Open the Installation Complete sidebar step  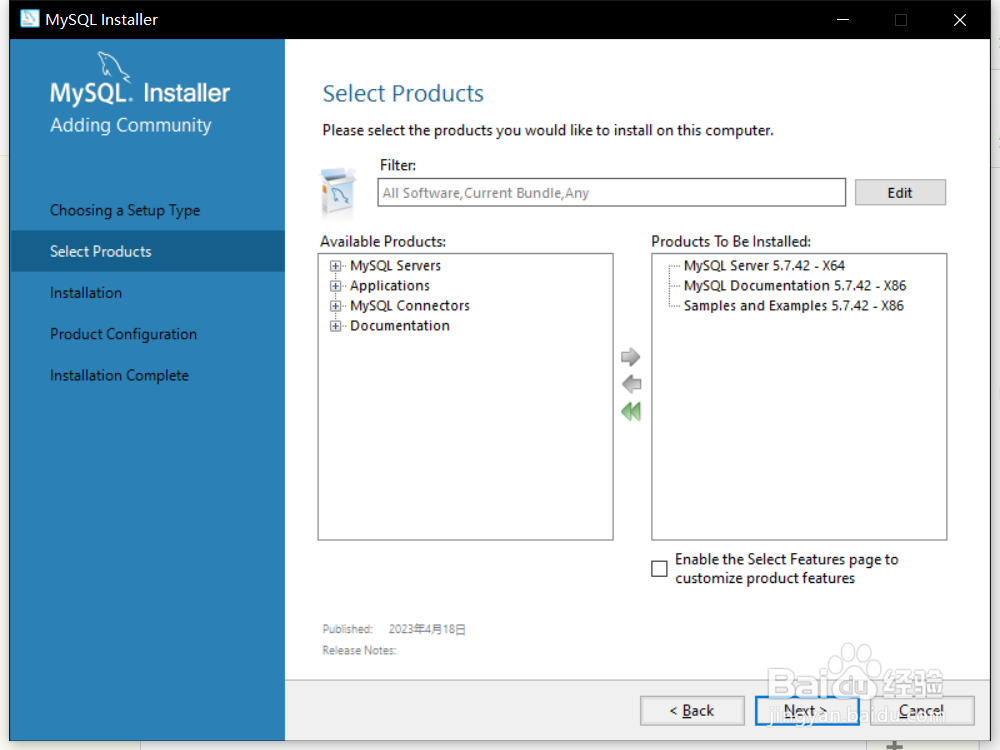click(119, 376)
